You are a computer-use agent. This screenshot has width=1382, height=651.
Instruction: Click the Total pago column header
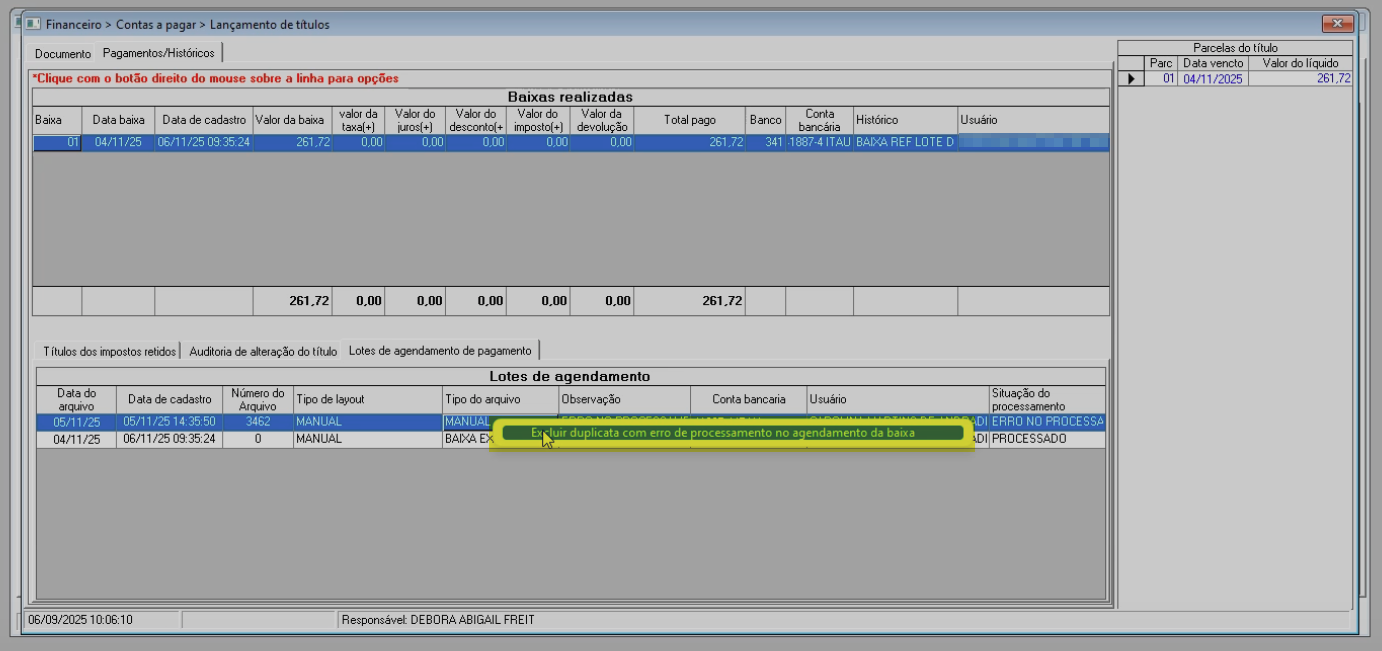coord(689,120)
